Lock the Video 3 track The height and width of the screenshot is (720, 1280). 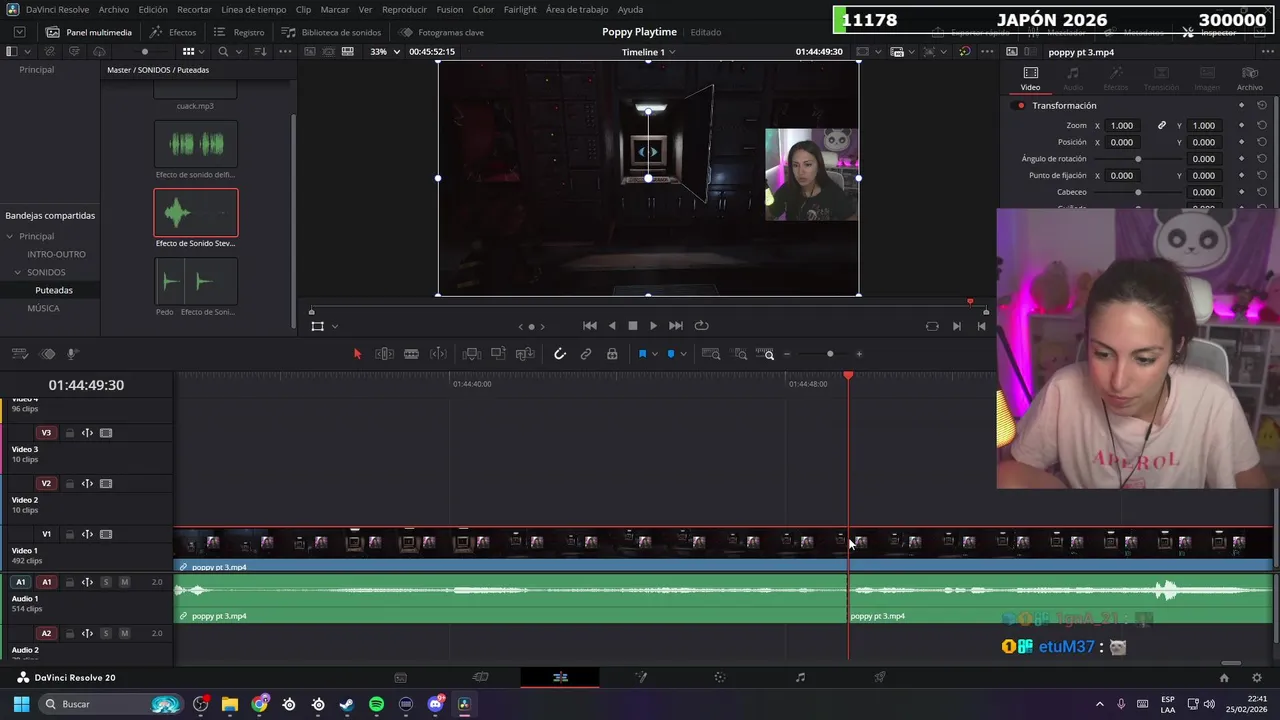point(69,434)
